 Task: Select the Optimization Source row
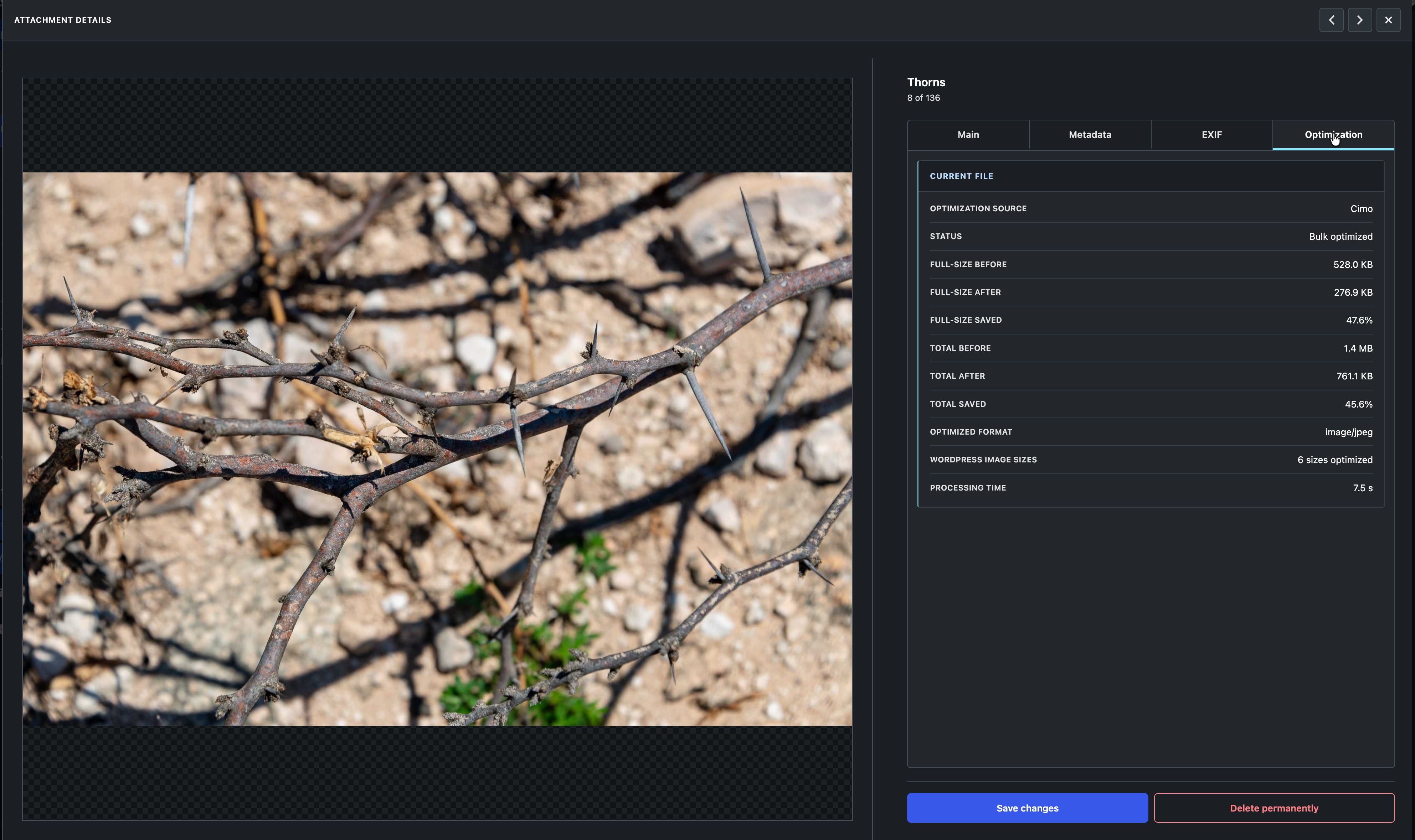click(x=1151, y=208)
